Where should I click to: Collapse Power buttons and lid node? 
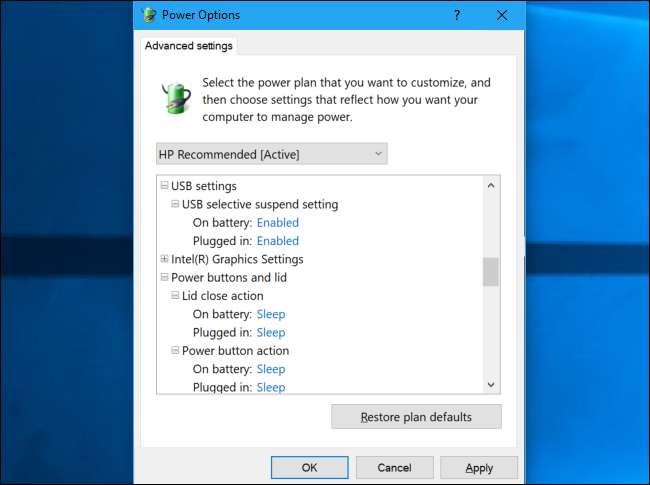pyautogui.click(x=164, y=277)
